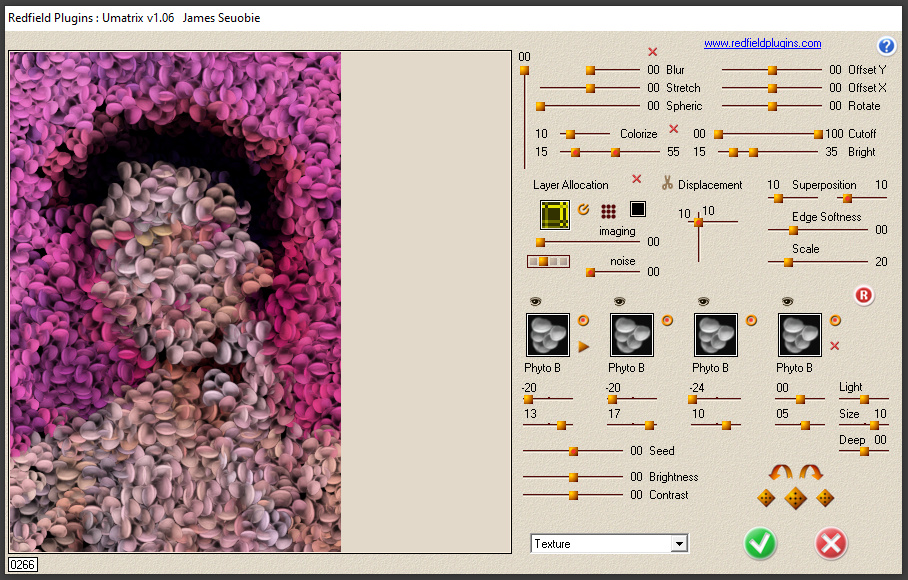Click the Superposition label

click(824, 185)
